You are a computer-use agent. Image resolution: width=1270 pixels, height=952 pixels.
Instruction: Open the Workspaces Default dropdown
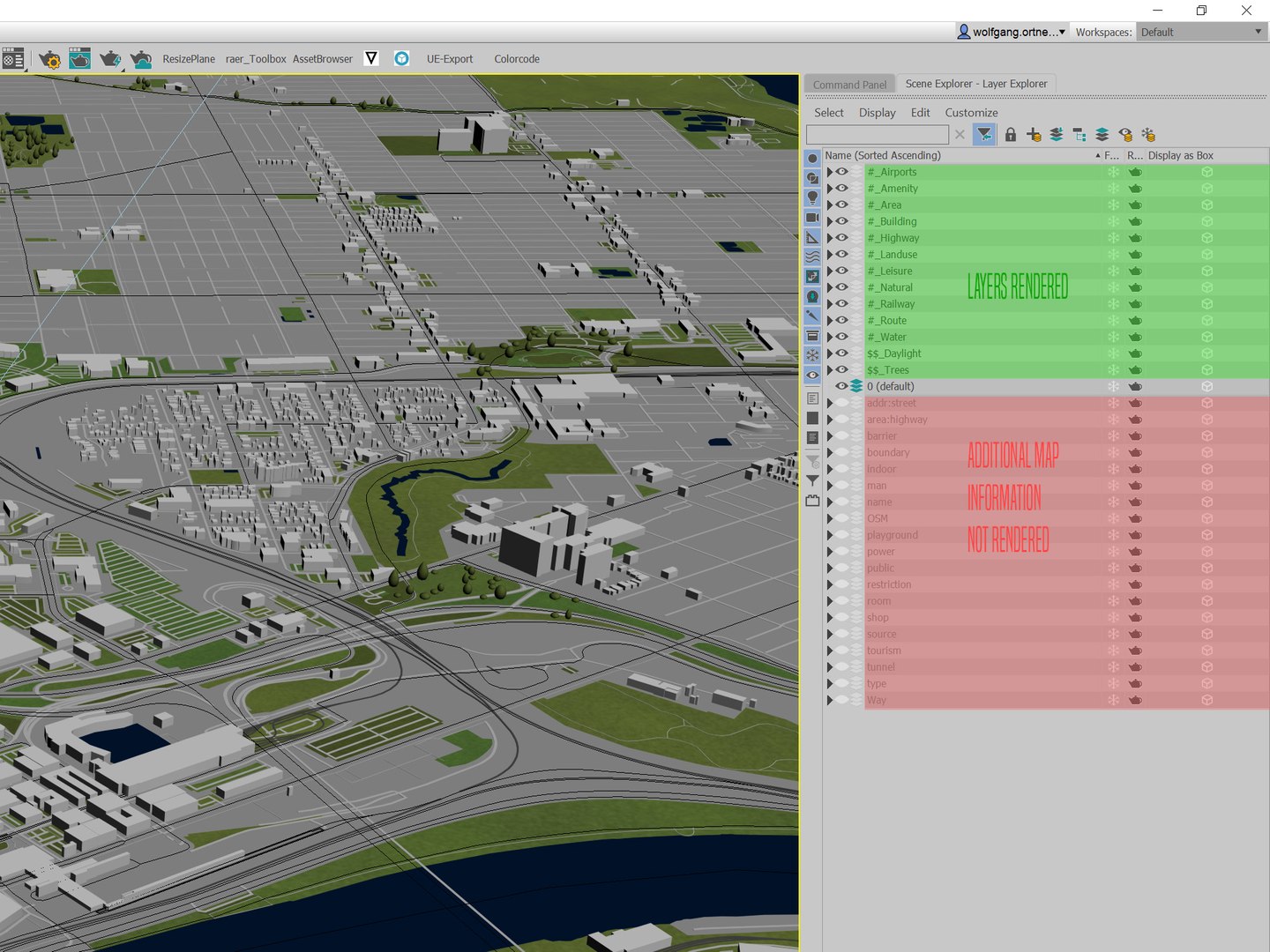(x=1201, y=32)
